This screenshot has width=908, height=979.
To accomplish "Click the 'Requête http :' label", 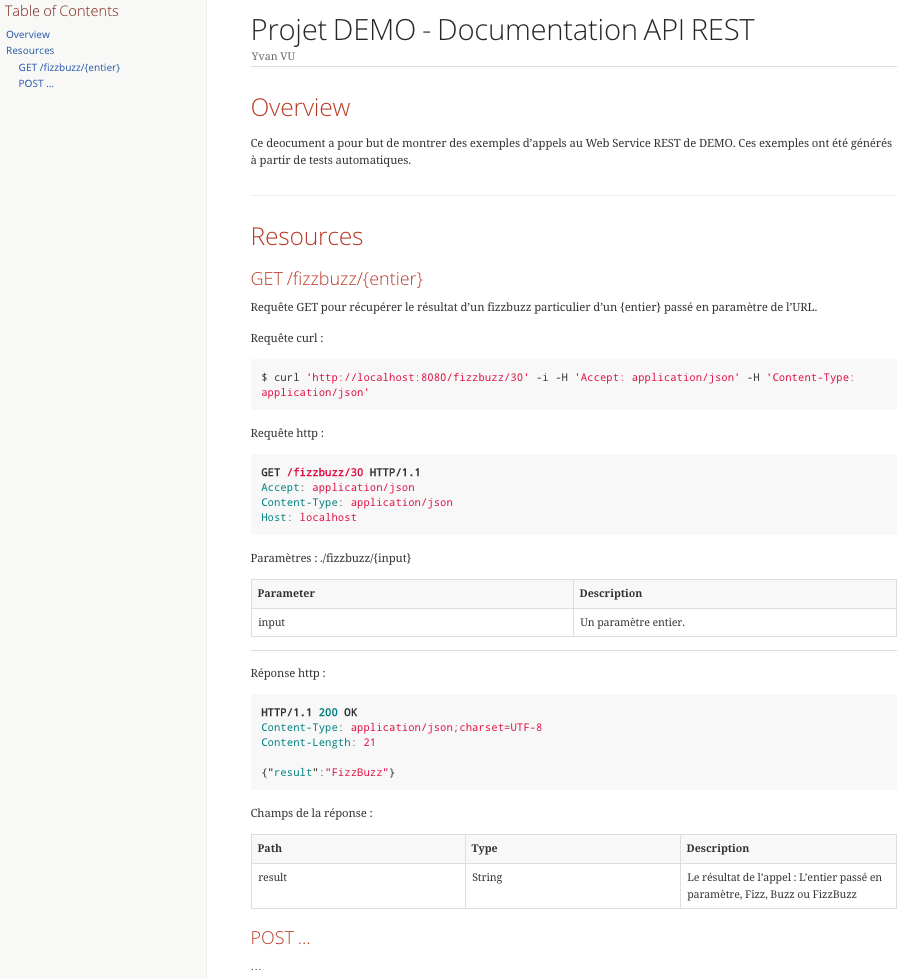I will (287, 433).
